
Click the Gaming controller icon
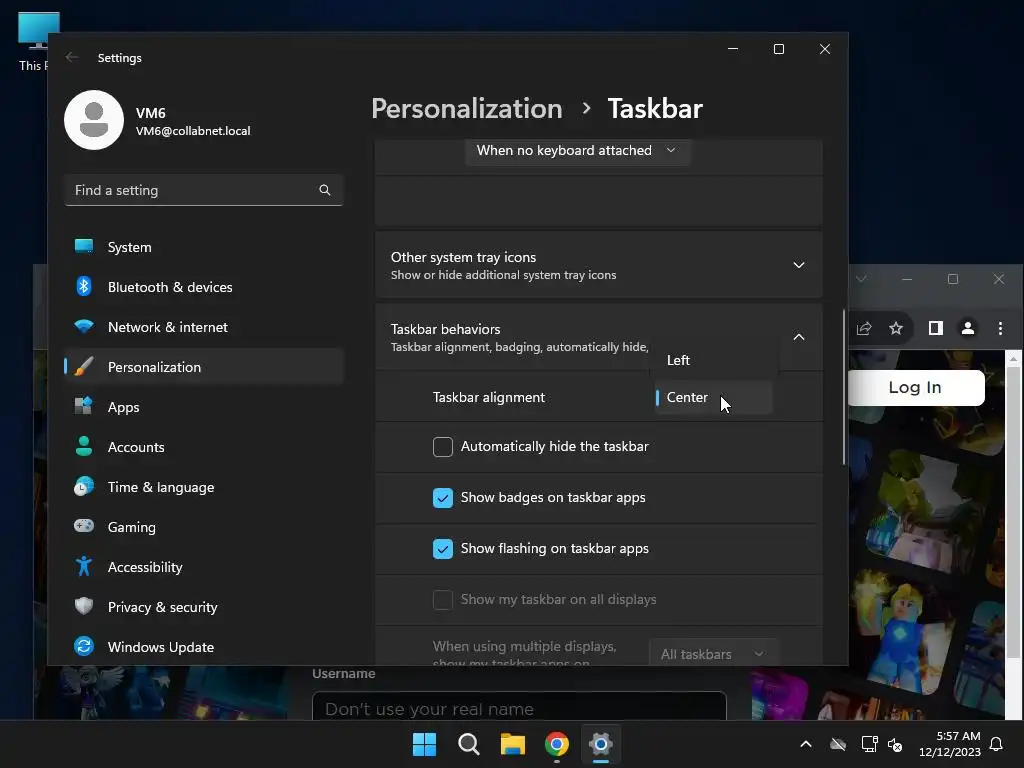point(84,526)
